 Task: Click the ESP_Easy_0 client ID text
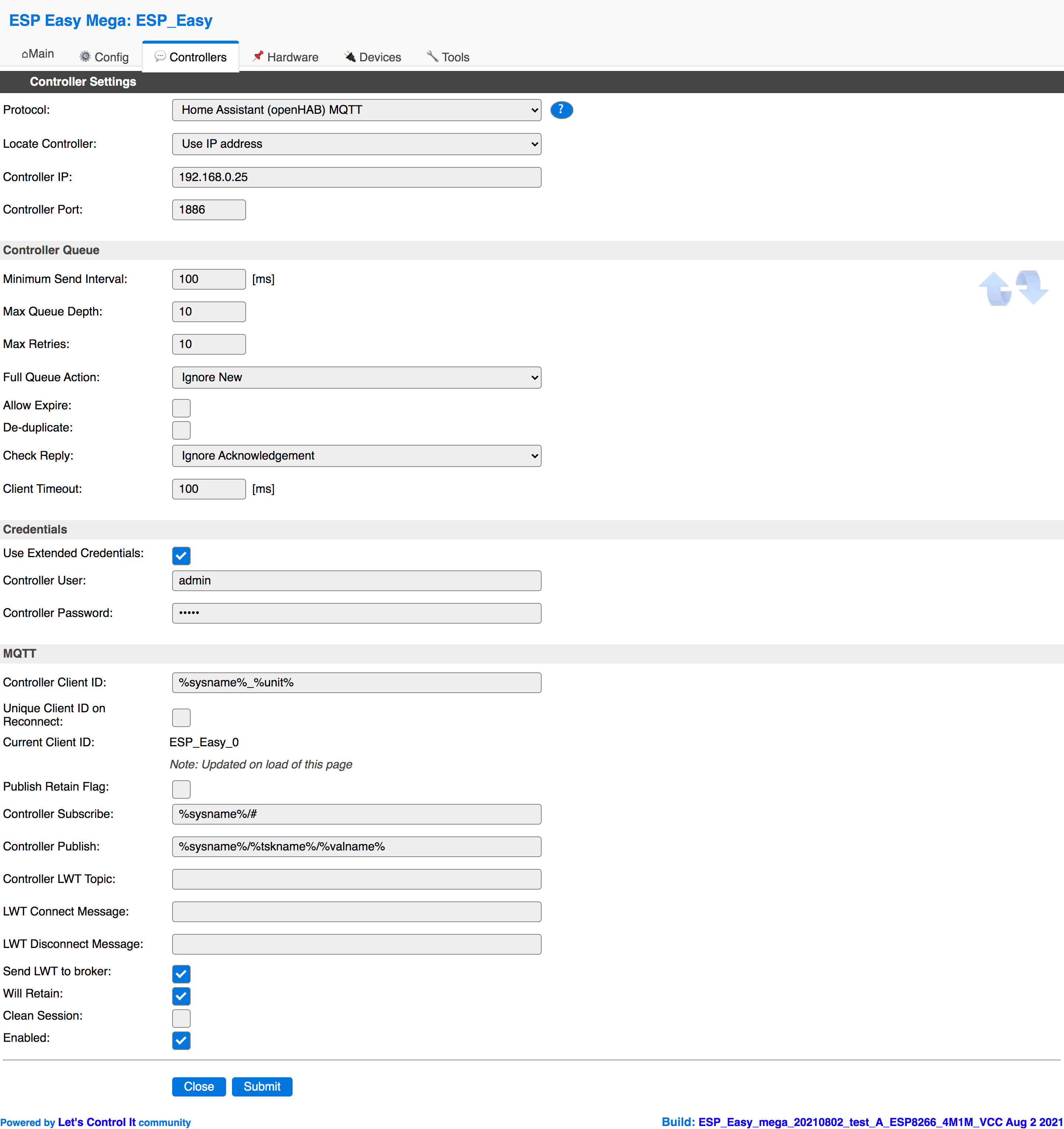[204, 742]
